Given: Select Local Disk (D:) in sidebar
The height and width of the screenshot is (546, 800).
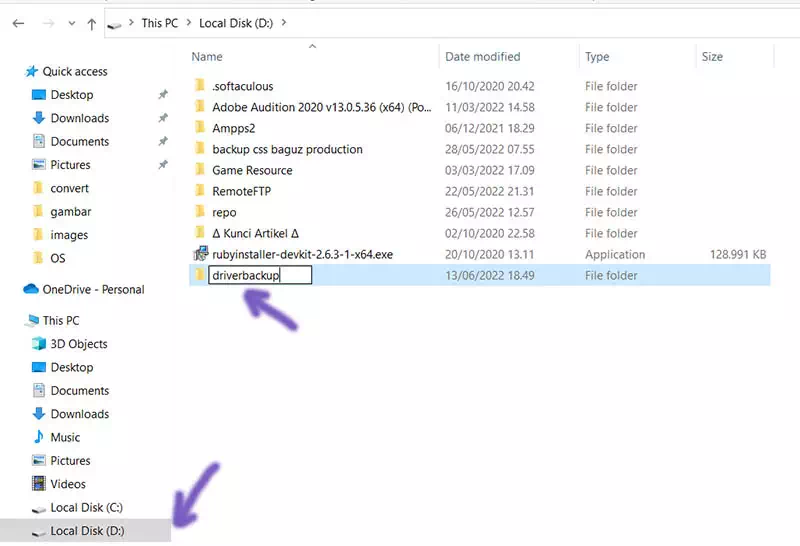Looking at the screenshot, I should (x=87, y=531).
